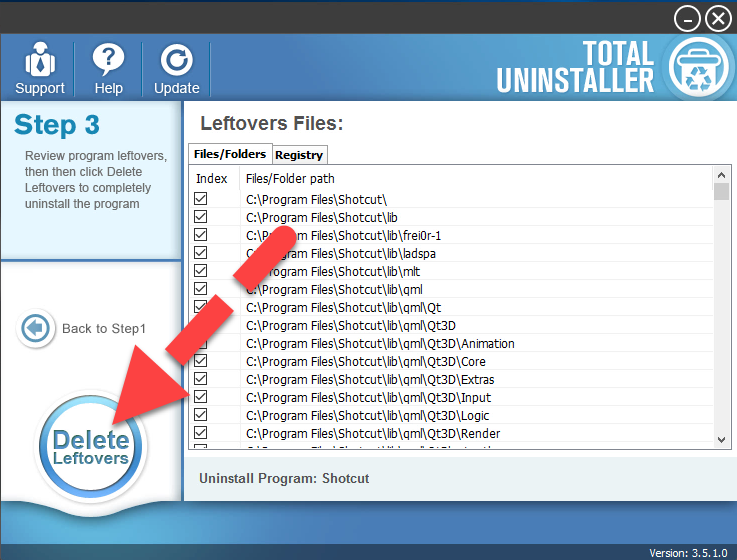This screenshot has height=560, width=737.
Task: Click the Version: 3.5.1.0 text
Action: [x=688, y=553]
